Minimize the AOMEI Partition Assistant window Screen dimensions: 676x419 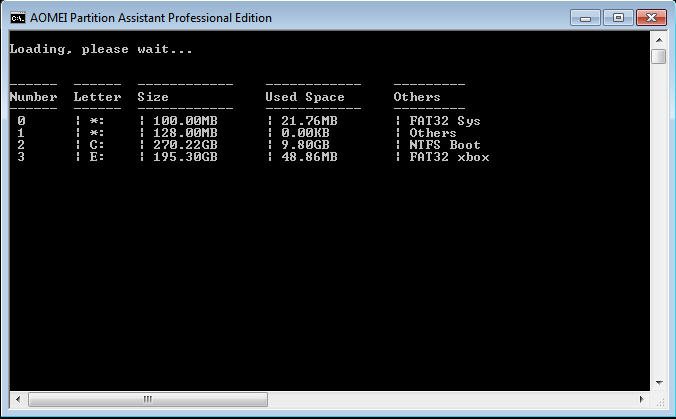[585, 18]
